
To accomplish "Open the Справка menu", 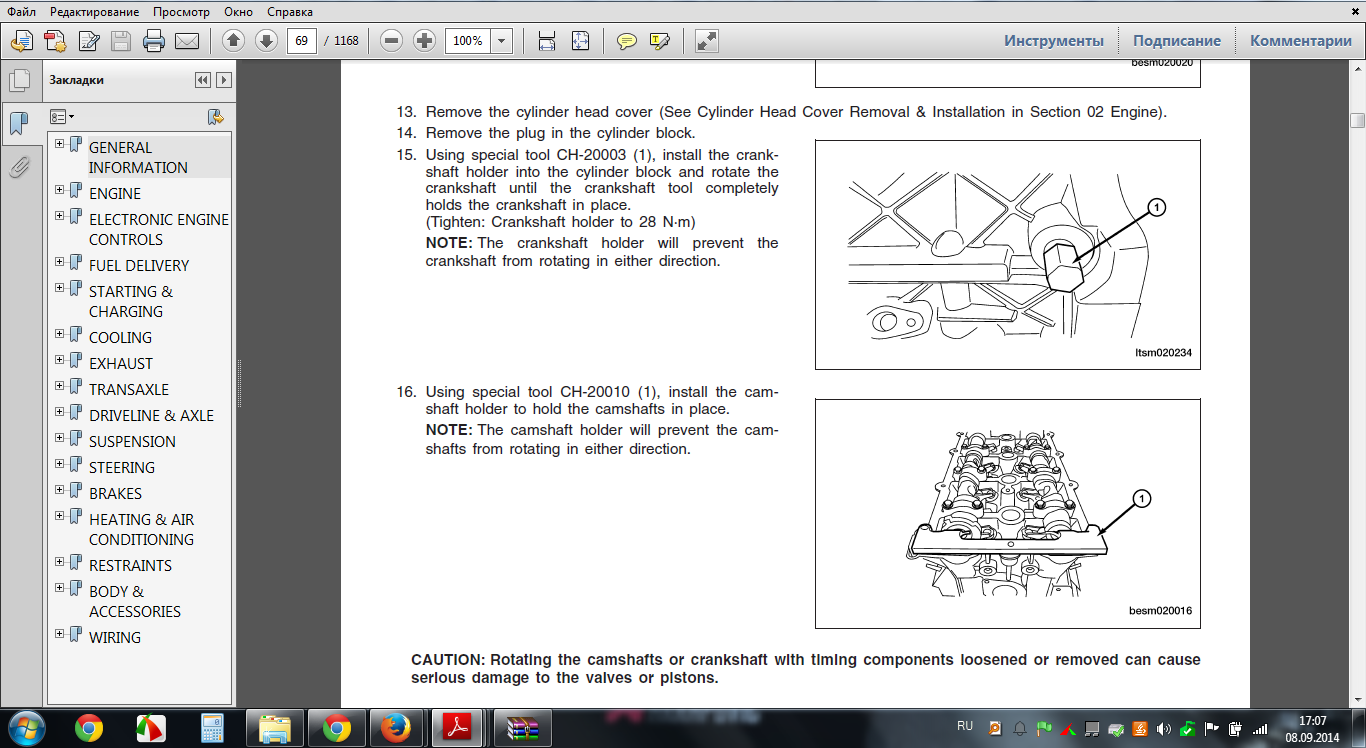I will 290,12.
